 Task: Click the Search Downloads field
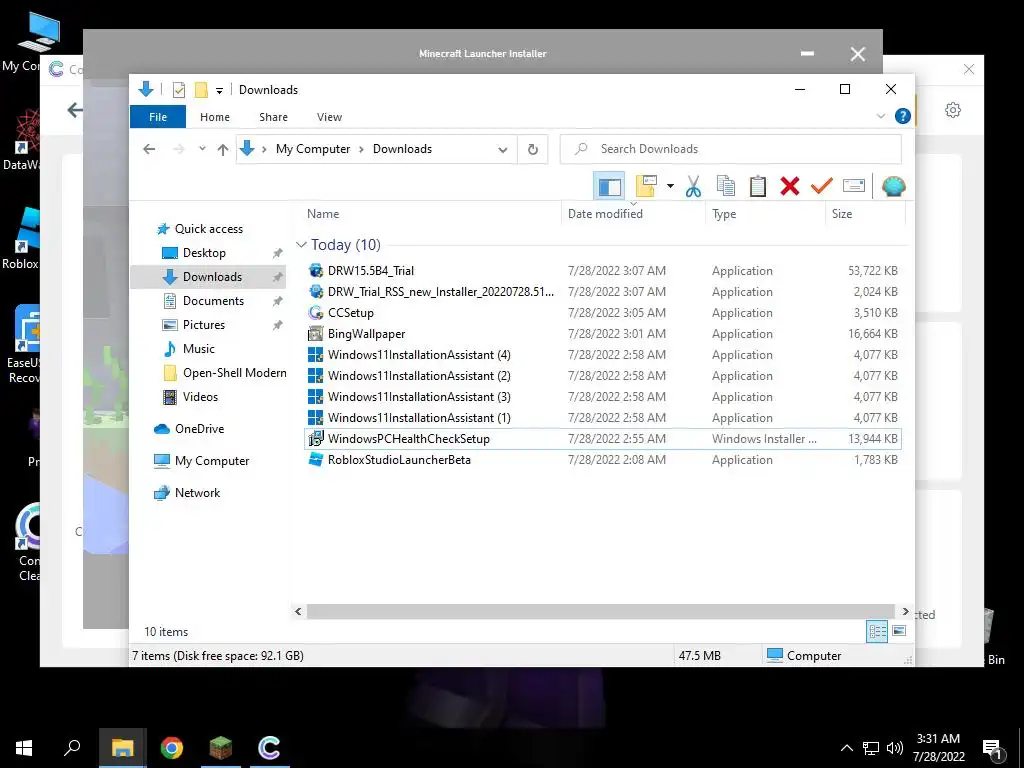(731, 149)
